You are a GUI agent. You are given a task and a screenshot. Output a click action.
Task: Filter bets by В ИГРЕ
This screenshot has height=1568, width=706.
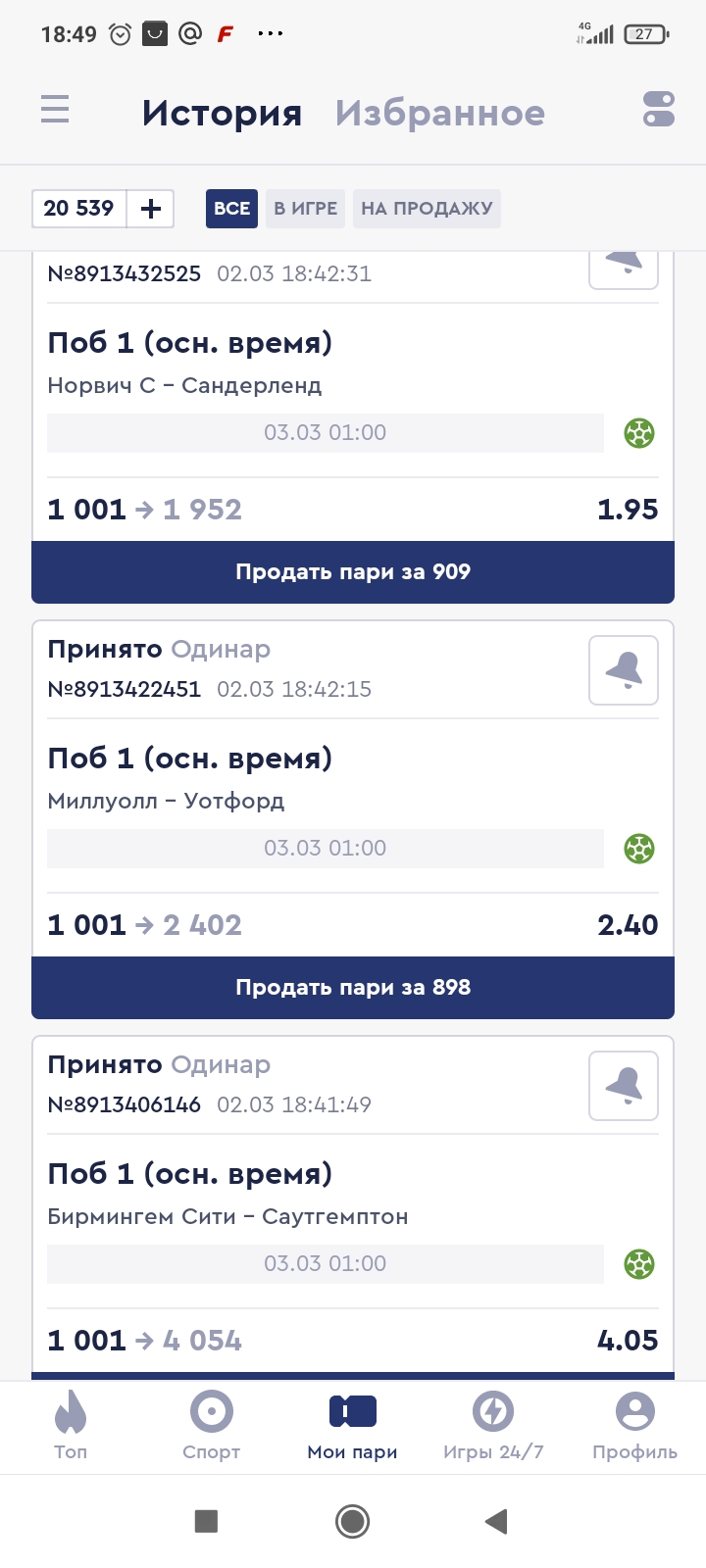click(x=305, y=209)
